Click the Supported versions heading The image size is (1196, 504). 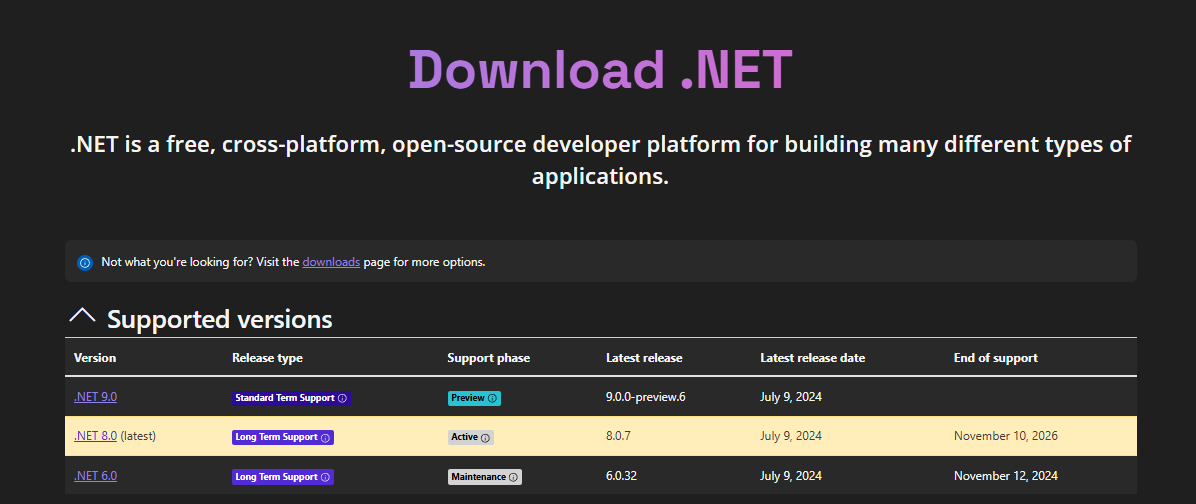point(220,319)
